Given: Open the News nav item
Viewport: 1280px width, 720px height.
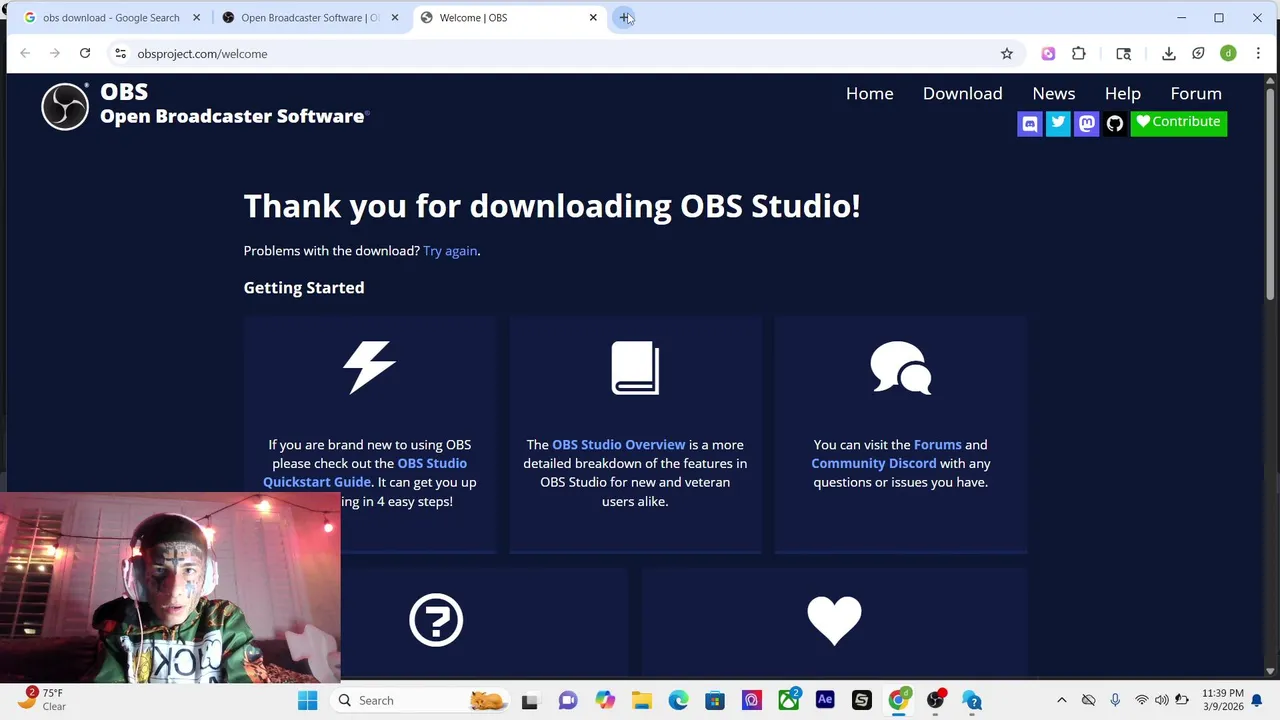Looking at the screenshot, I should (1054, 93).
